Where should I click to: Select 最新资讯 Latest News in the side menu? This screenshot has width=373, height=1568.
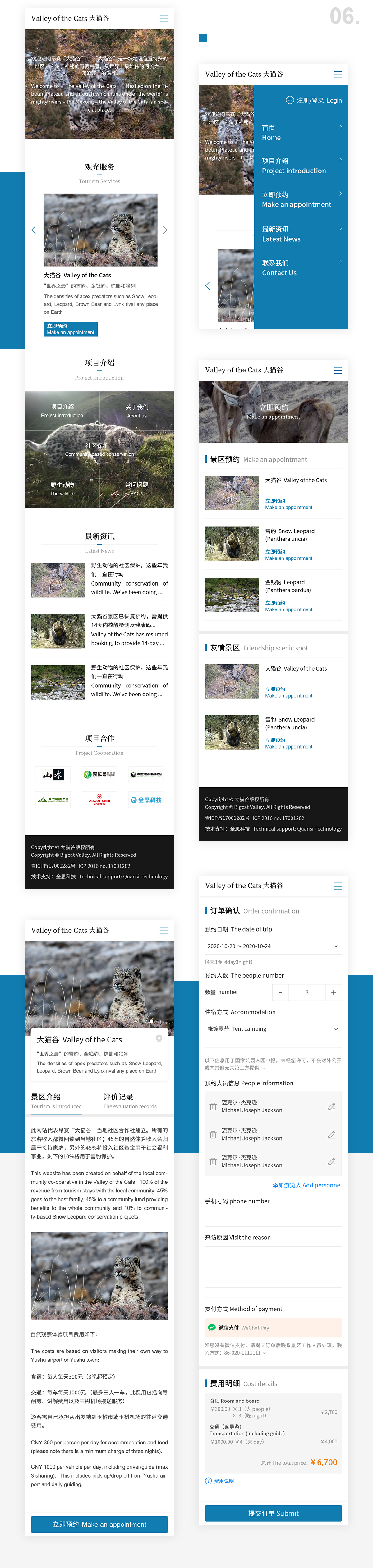(281, 234)
